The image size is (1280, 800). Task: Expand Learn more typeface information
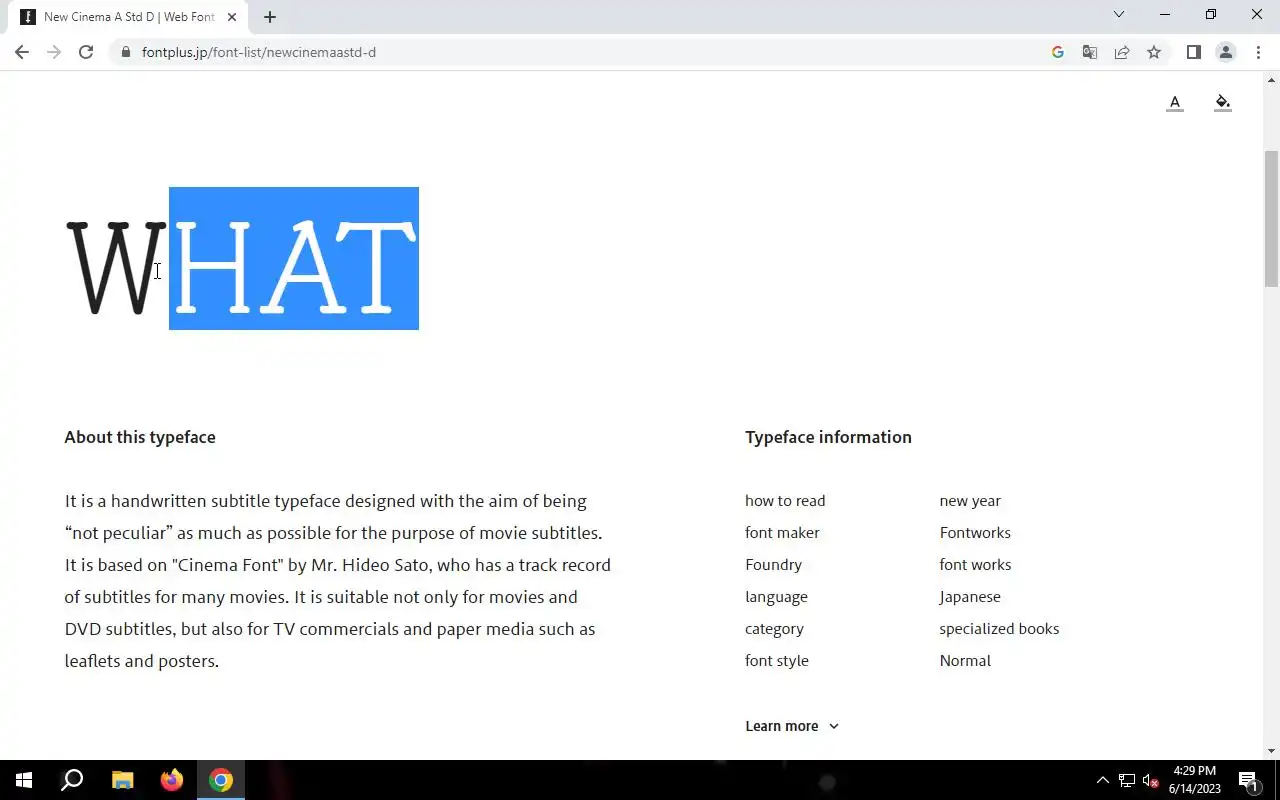[792, 726]
